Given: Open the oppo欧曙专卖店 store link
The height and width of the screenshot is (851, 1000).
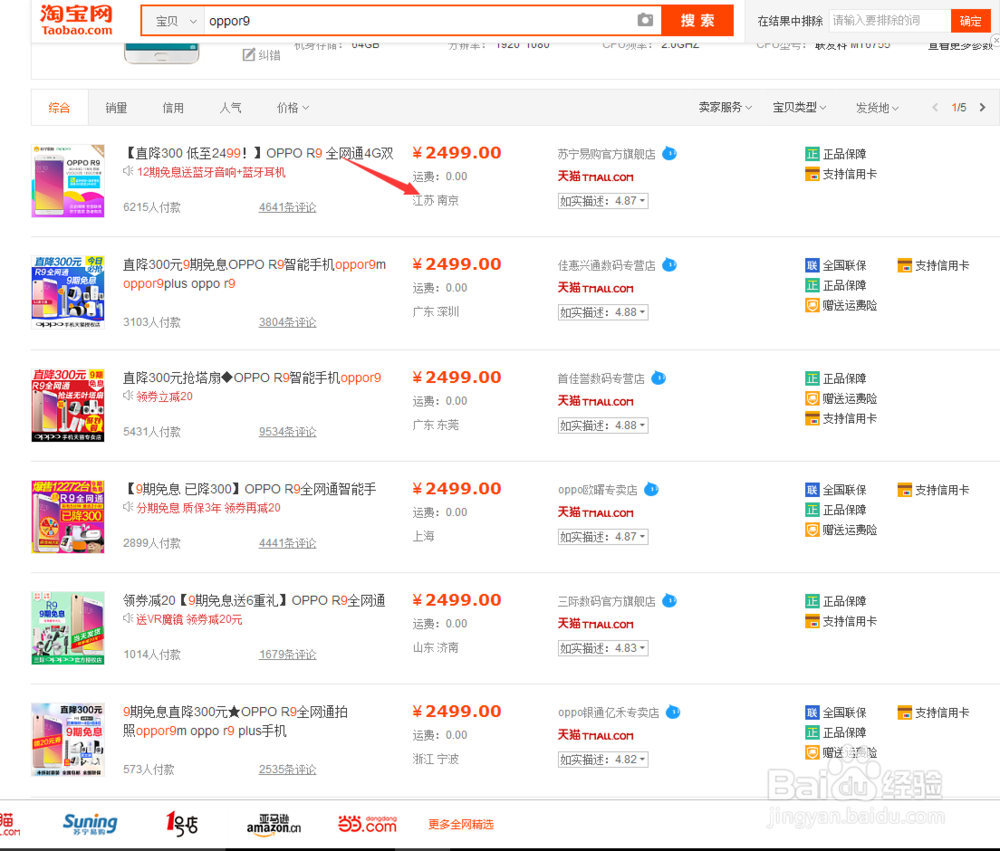Looking at the screenshot, I should click(597, 490).
